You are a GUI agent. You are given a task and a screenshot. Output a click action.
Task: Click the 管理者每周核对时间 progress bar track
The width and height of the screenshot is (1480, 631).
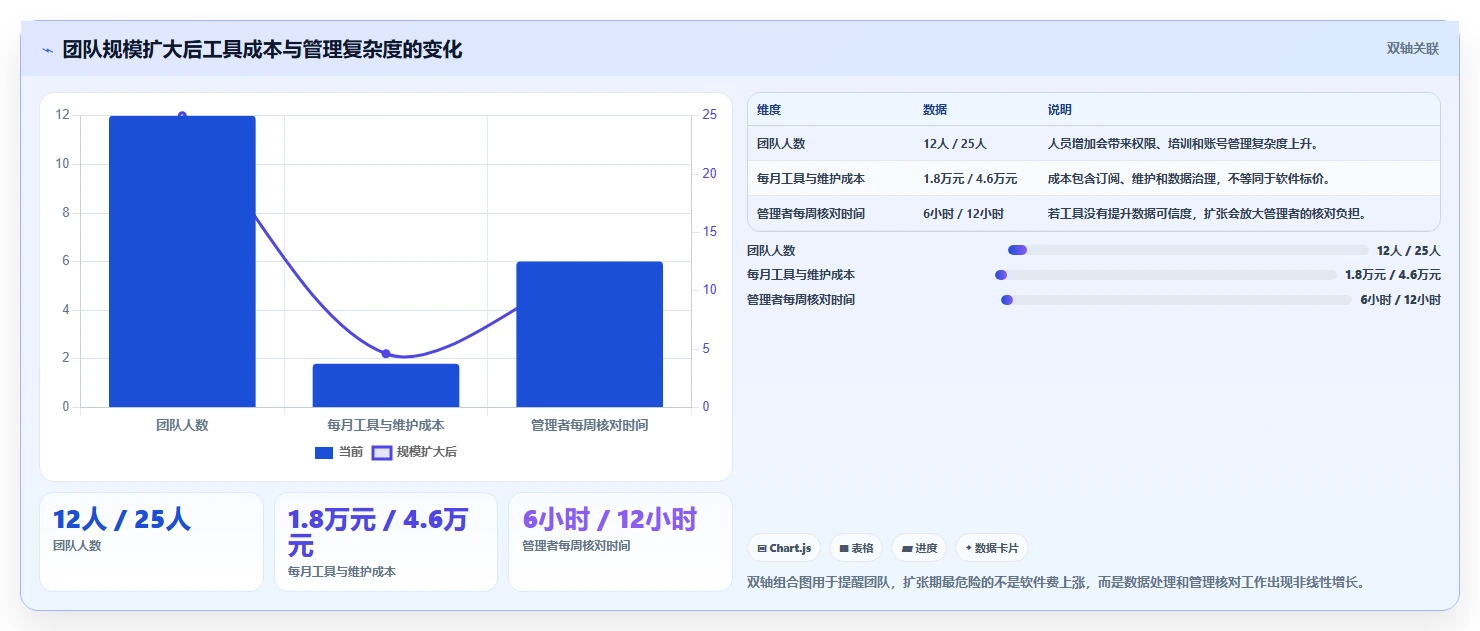[1177, 300]
